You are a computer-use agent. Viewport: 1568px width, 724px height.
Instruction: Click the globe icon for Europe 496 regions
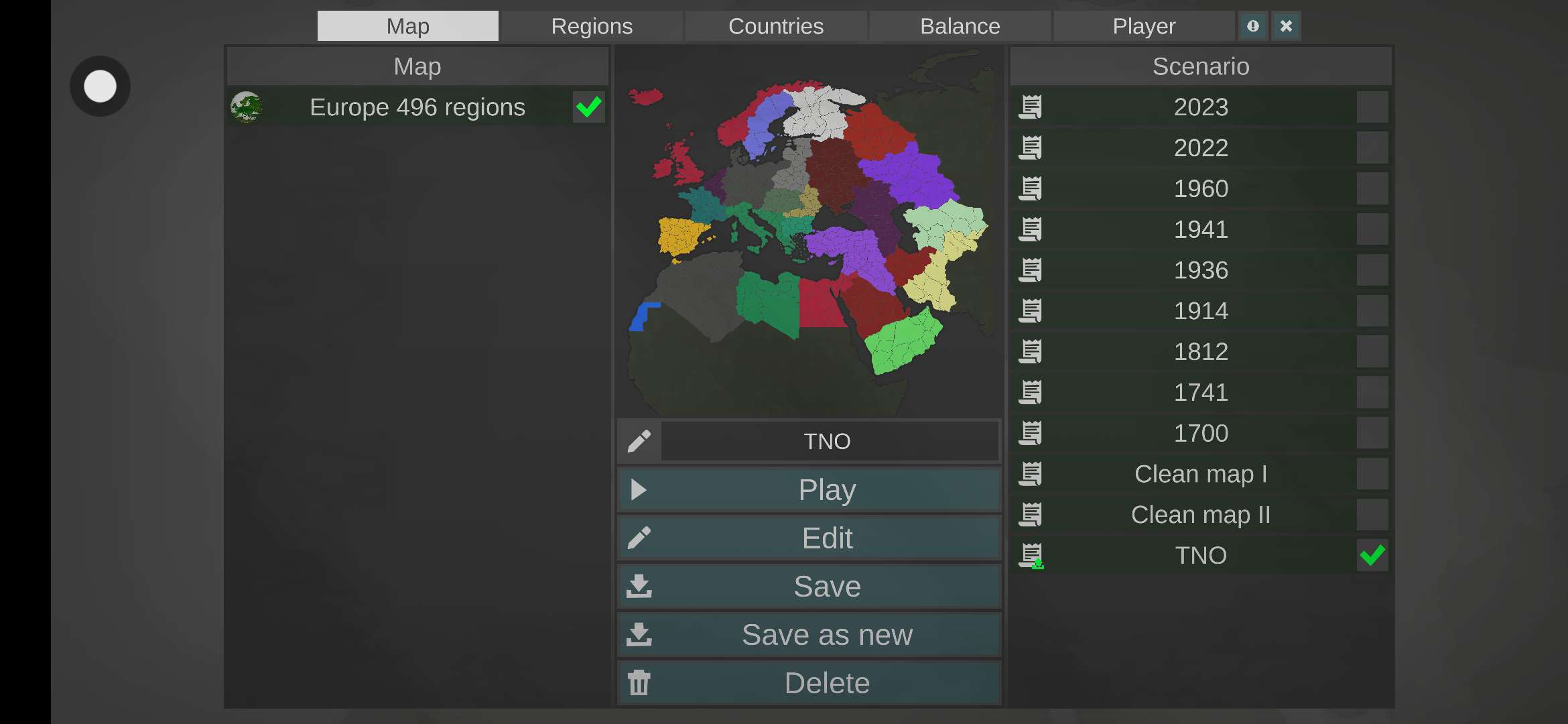pos(247,107)
